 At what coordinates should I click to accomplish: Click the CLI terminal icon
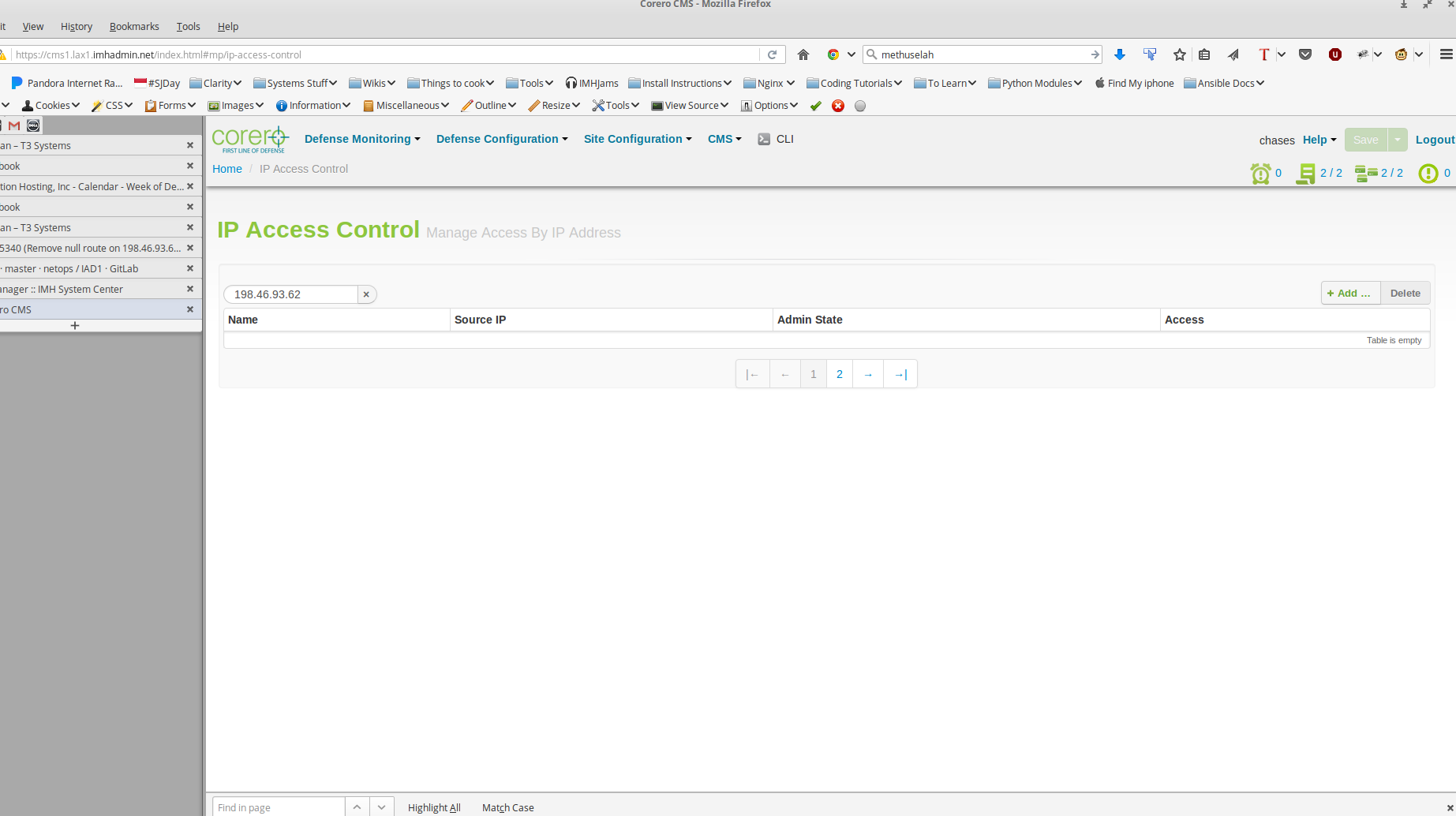click(764, 140)
